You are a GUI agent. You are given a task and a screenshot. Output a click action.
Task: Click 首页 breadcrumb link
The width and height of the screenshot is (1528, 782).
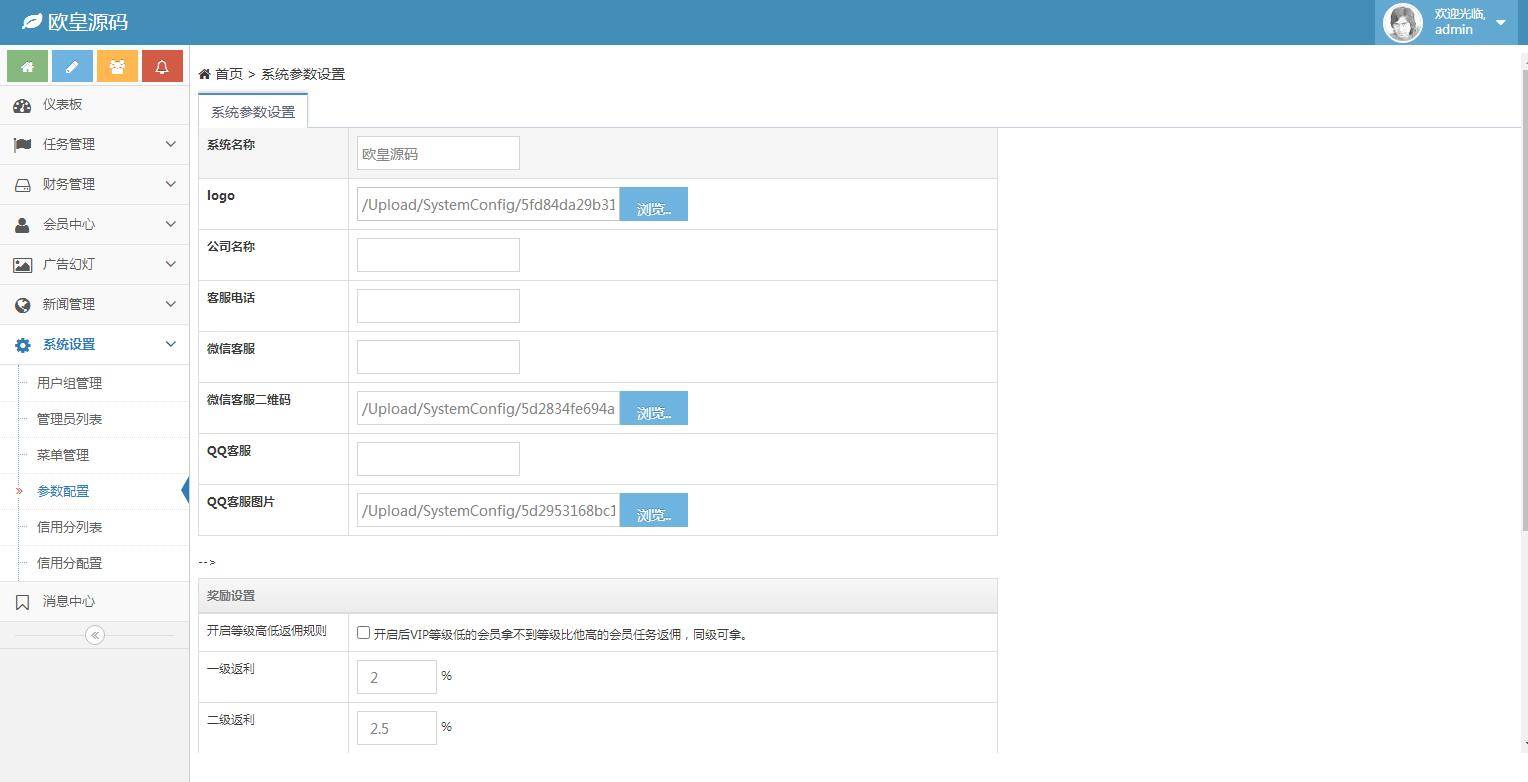(228, 74)
